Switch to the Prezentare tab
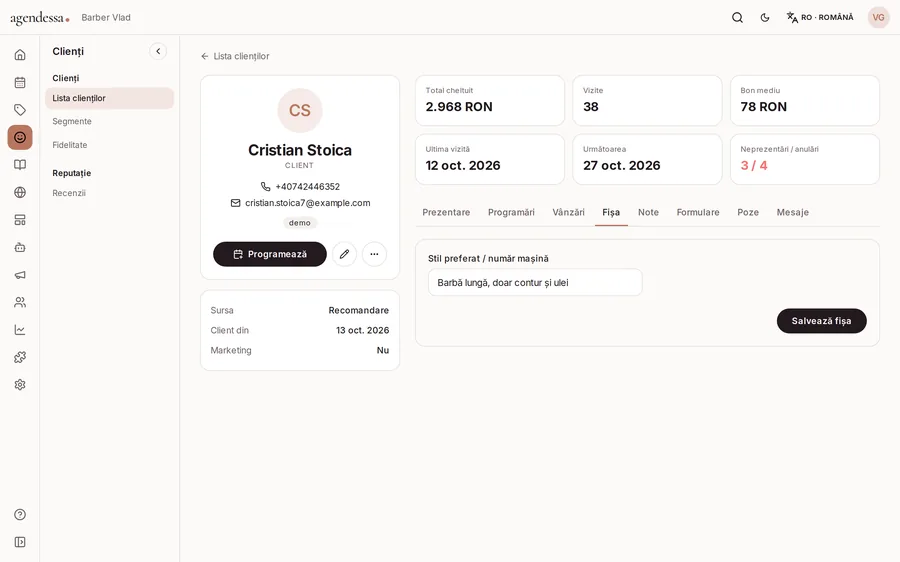 click(446, 212)
